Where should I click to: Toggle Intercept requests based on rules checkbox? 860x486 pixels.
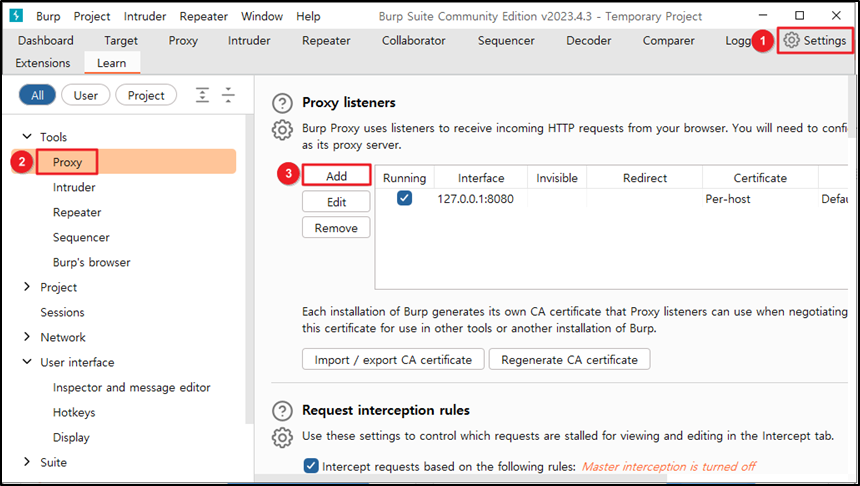point(310,466)
